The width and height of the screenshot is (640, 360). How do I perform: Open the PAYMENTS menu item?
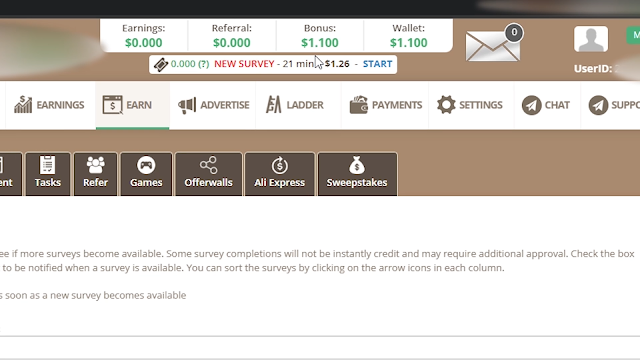pos(385,105)
